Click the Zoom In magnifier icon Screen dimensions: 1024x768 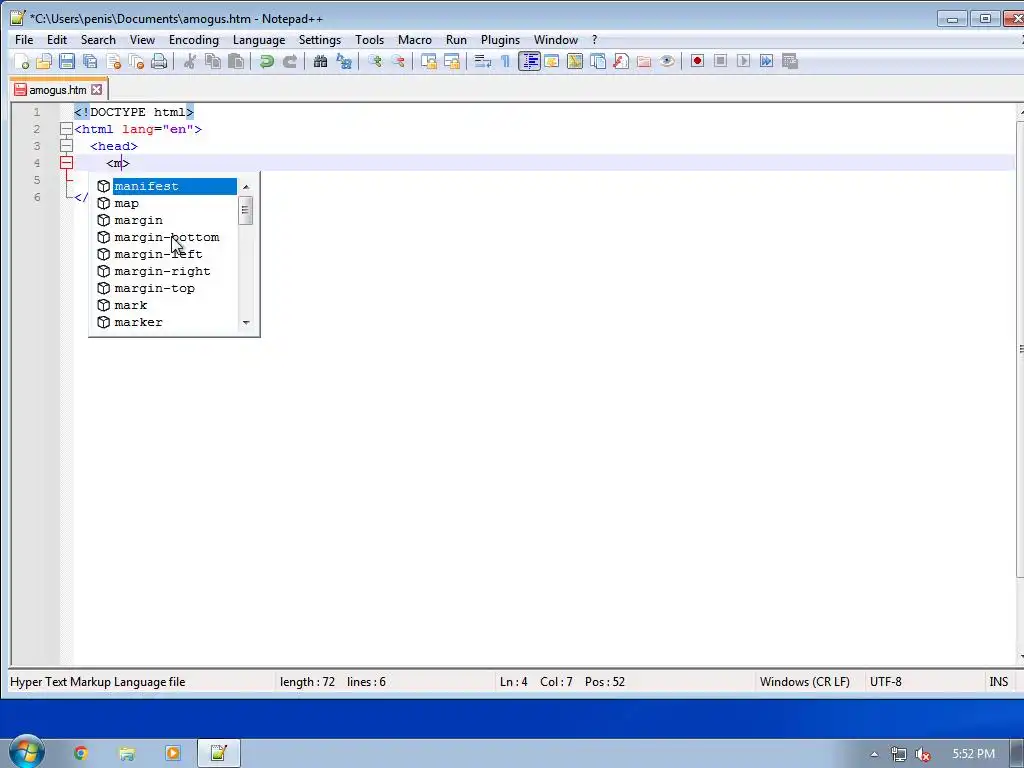(x=375, y=61)
